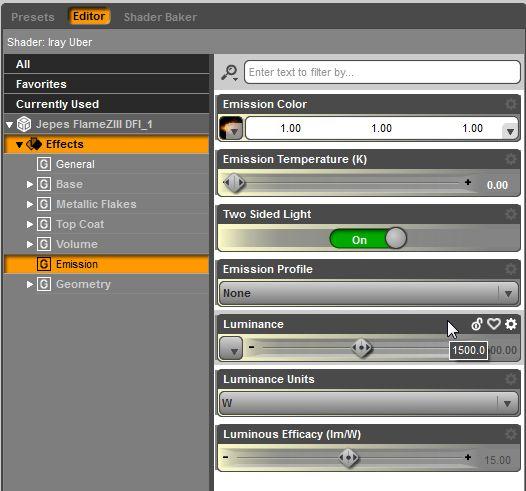The width and height of the screenshot is (526, 491).
Task: Click the Luminous Efficacy slider handle
Action: 348,457
